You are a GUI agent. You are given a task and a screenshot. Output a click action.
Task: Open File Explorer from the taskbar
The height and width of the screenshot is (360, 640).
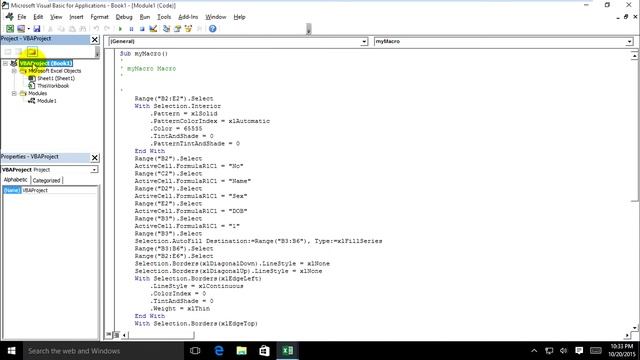pyautogui.click(x=242, y=351)
